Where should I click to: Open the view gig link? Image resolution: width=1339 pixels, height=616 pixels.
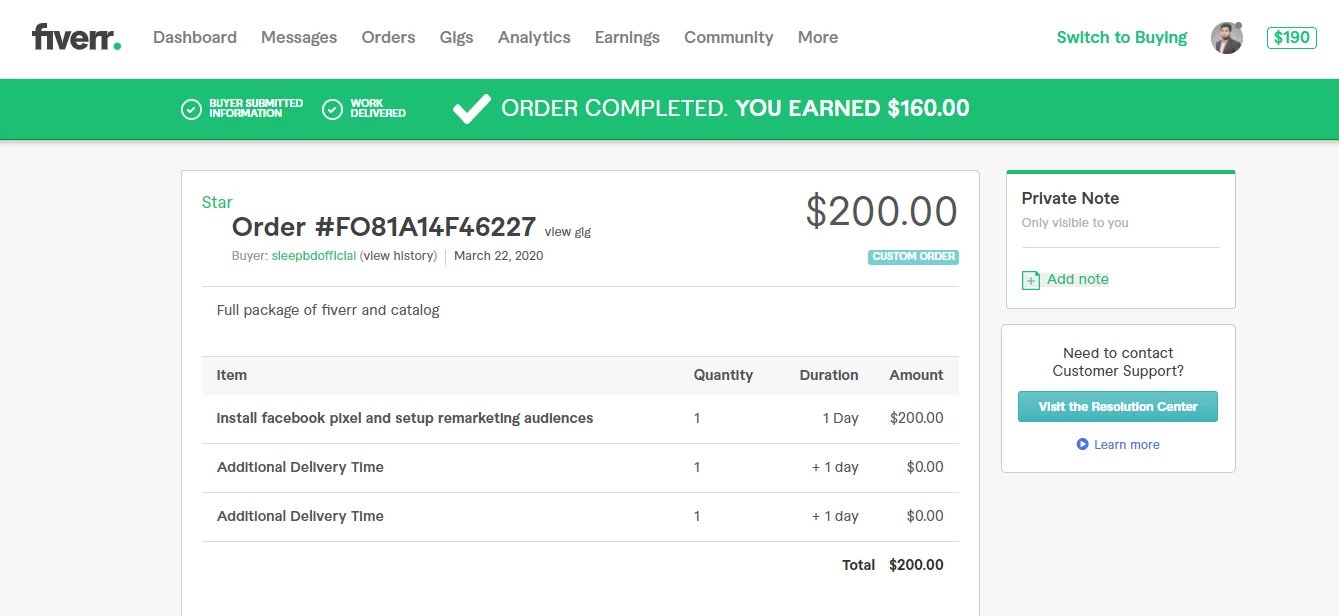[x=568, y=232]
